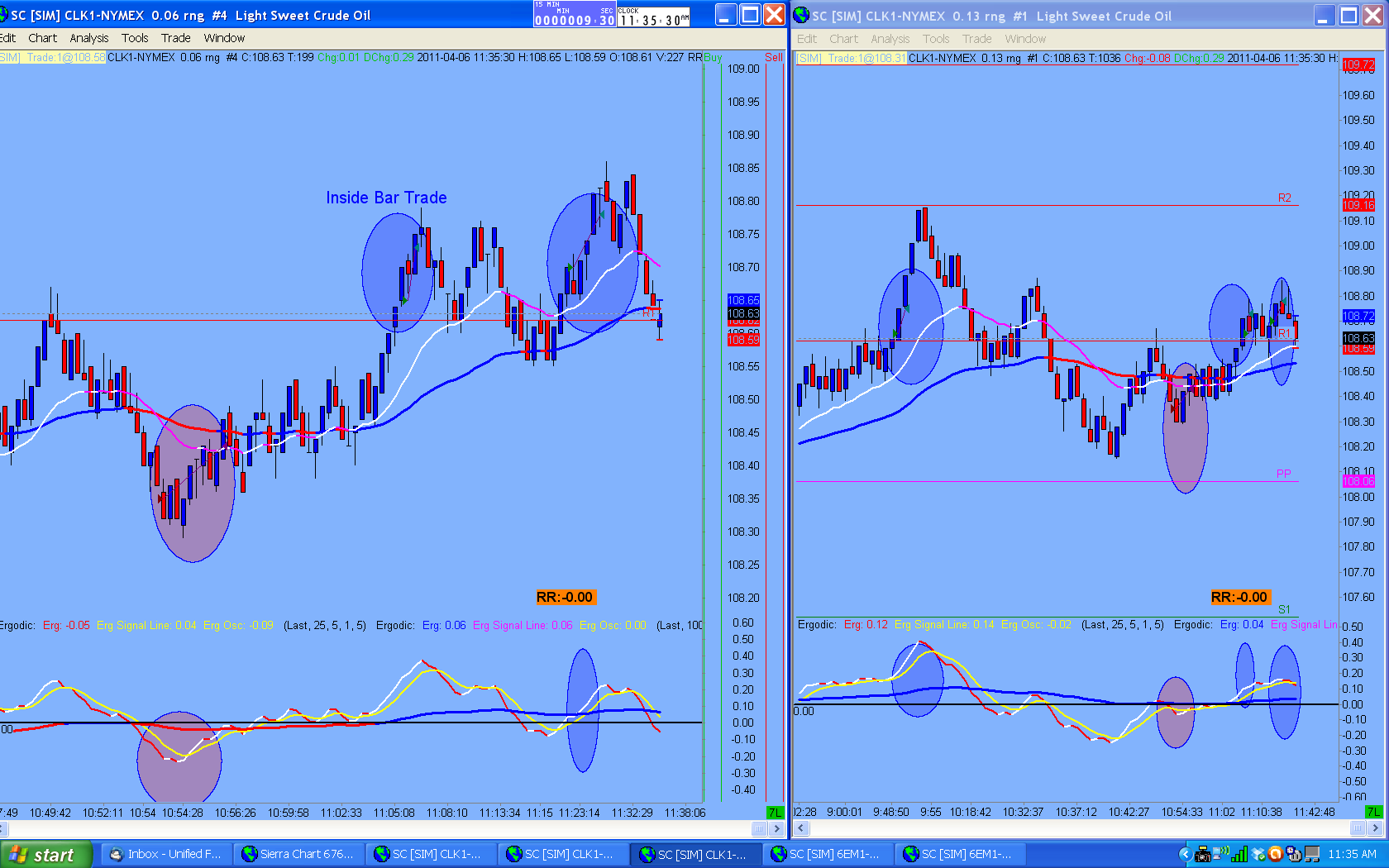Click the blue 108.65 price marker on left chart
The width and height of the screenshot is (1389, 868).
point(743,300)
